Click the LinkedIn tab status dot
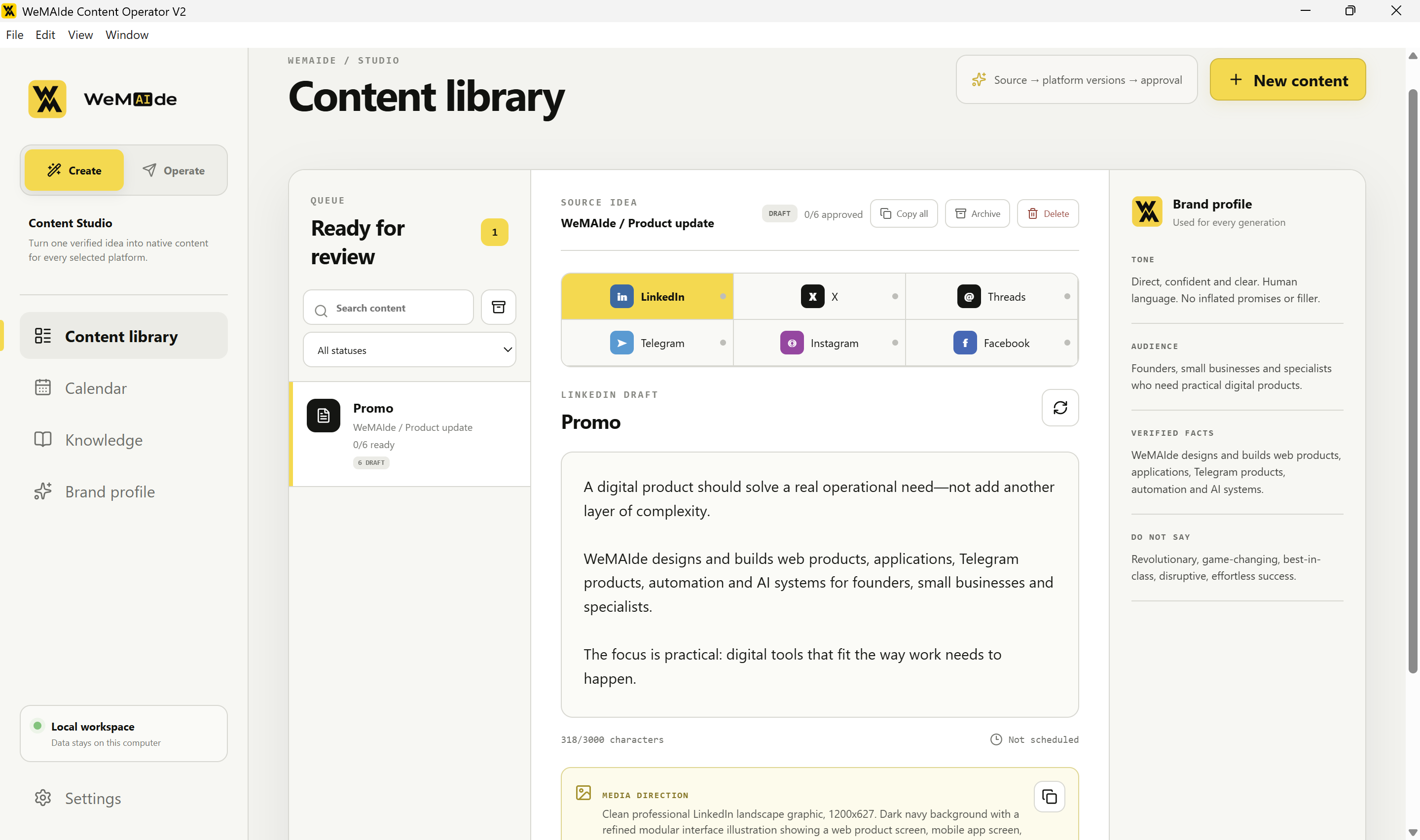The height and width of the screenshot is (840, 1420). tap(723, 297)
